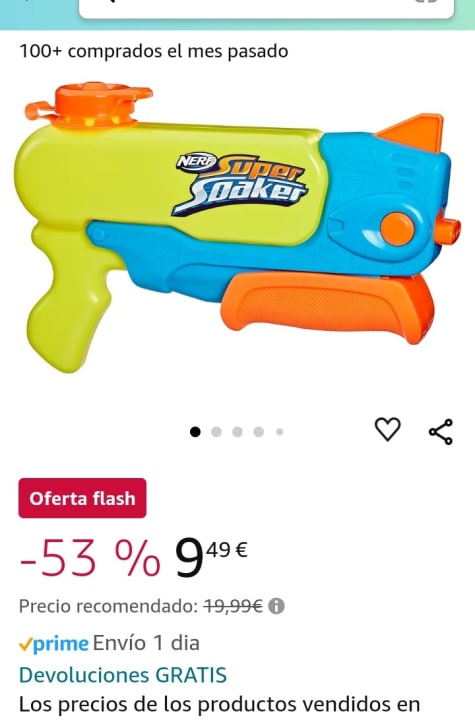Select second image carousel dot
Viewport: 475px width, 720px height.
coord(216,432)
